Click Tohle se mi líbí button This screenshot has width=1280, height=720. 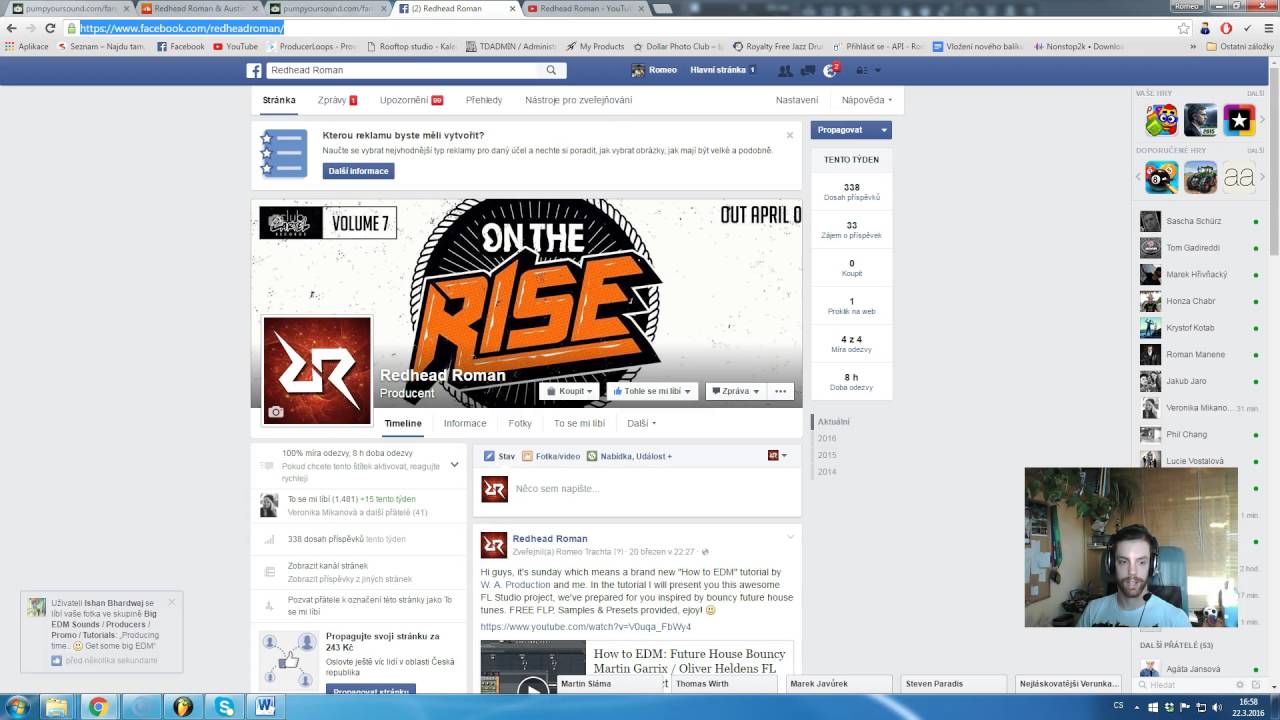(x=652, y=391)
